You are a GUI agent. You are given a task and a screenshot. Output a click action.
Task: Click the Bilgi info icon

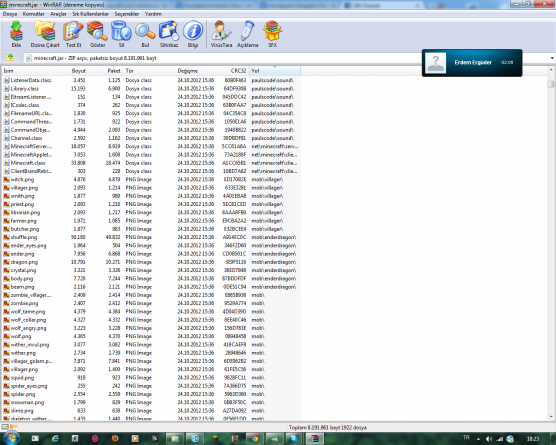coord(193,34)
